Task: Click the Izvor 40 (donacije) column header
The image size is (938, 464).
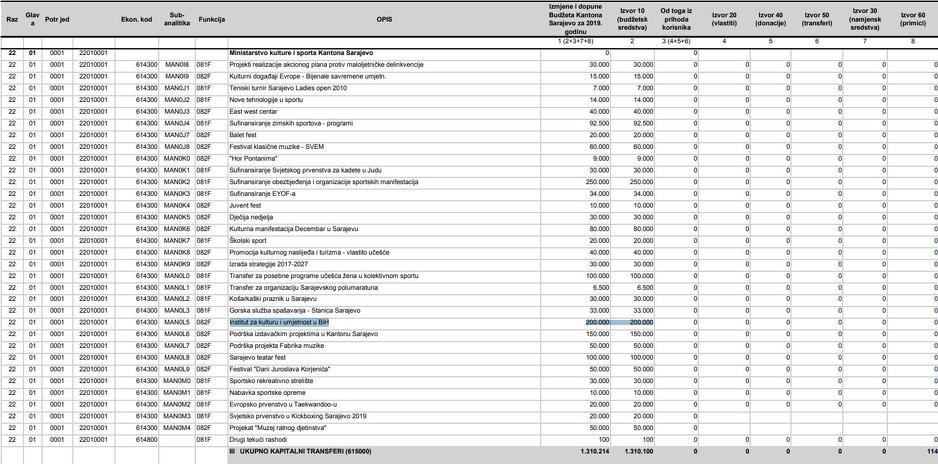Action: [x=771, y=20]
